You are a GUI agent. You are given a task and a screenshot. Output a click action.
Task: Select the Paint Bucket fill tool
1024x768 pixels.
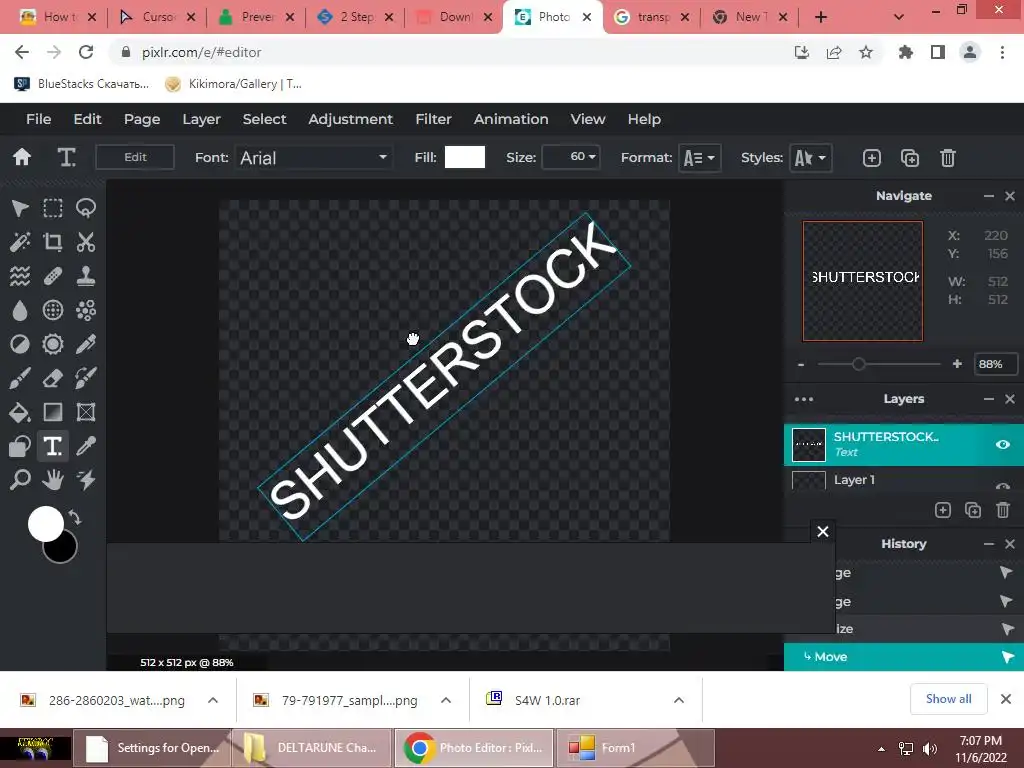pos(20,412)
